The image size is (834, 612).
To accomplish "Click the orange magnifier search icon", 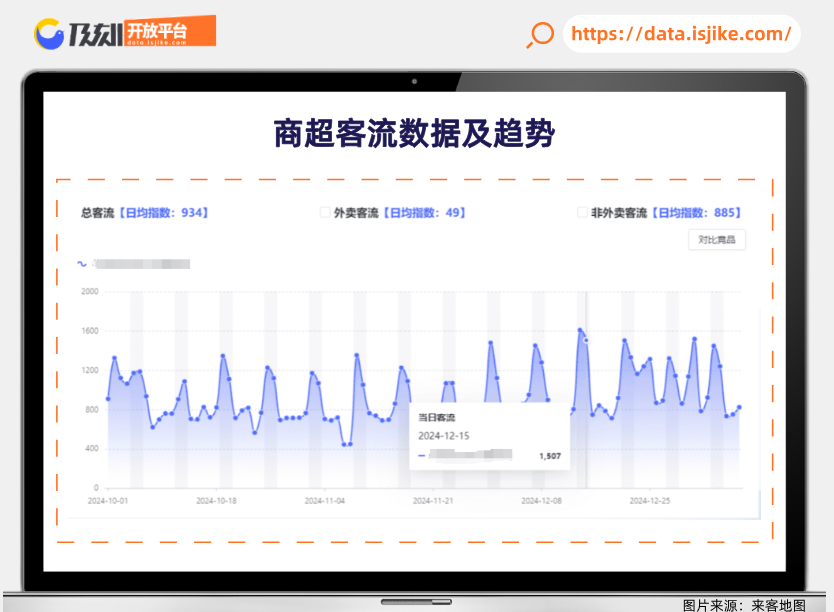I will (540, 34).
